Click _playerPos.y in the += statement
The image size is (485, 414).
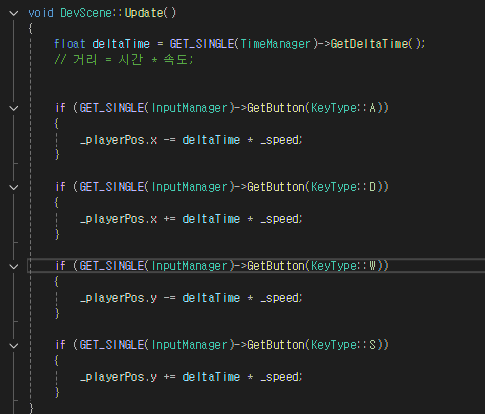tap(118, 377)
